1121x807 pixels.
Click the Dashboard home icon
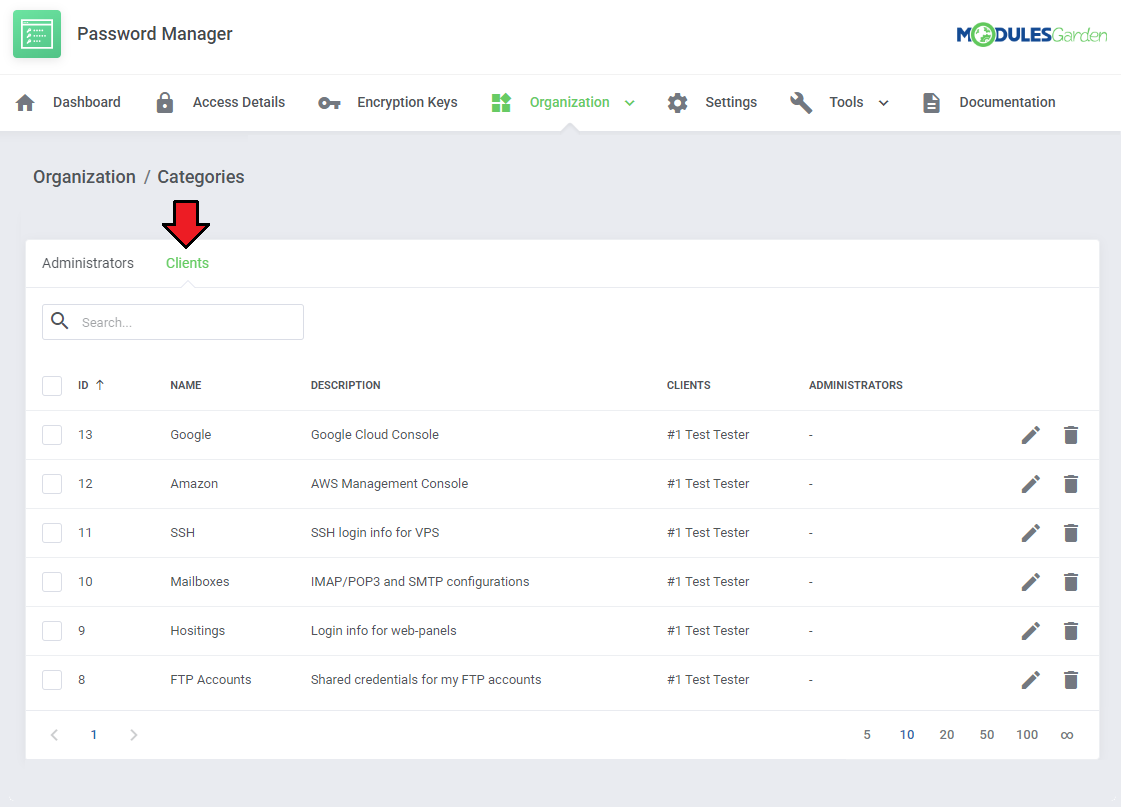[25, 103]
